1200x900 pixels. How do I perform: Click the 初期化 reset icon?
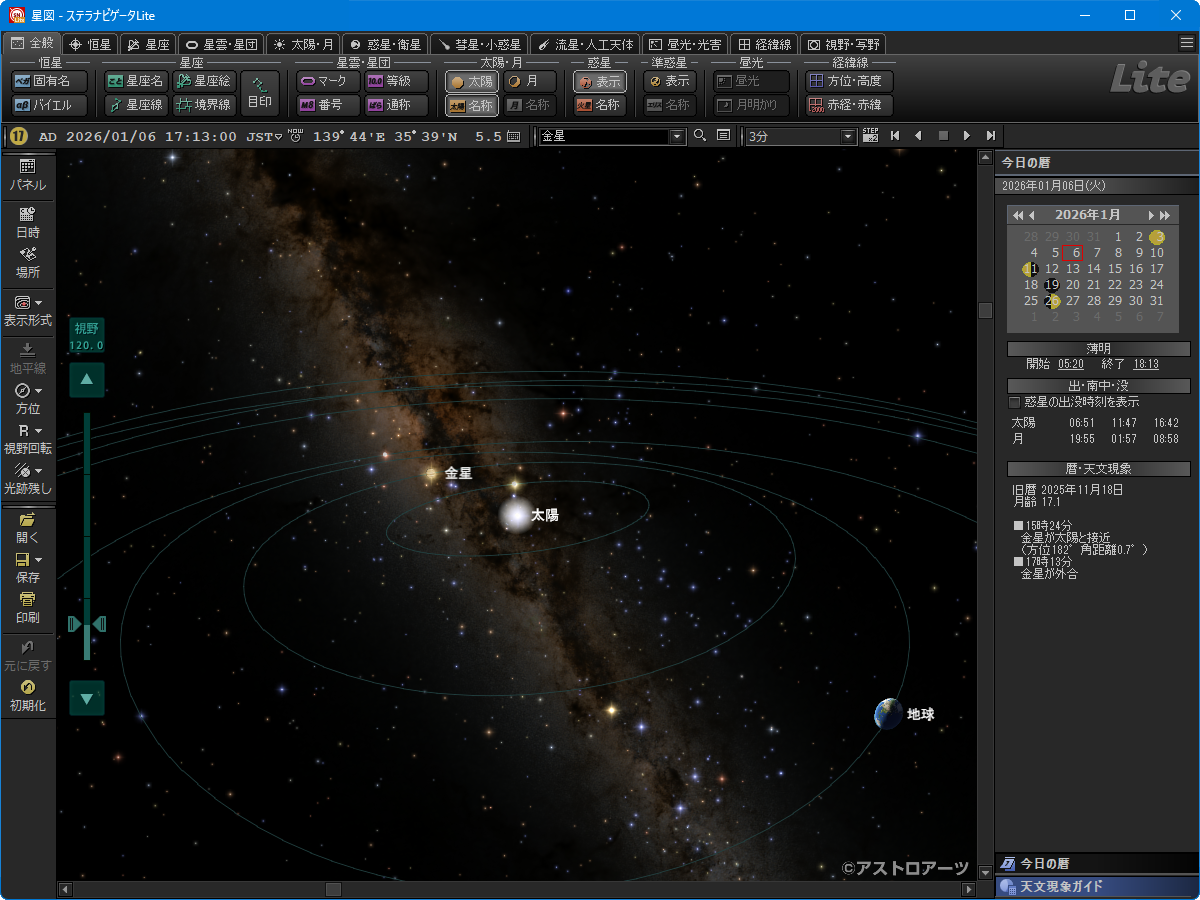tap(27, 695)
